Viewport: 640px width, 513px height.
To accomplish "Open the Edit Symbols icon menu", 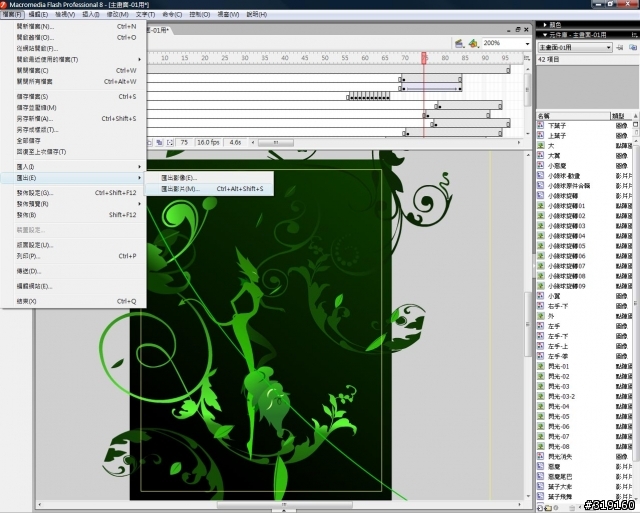I will 473,43.
